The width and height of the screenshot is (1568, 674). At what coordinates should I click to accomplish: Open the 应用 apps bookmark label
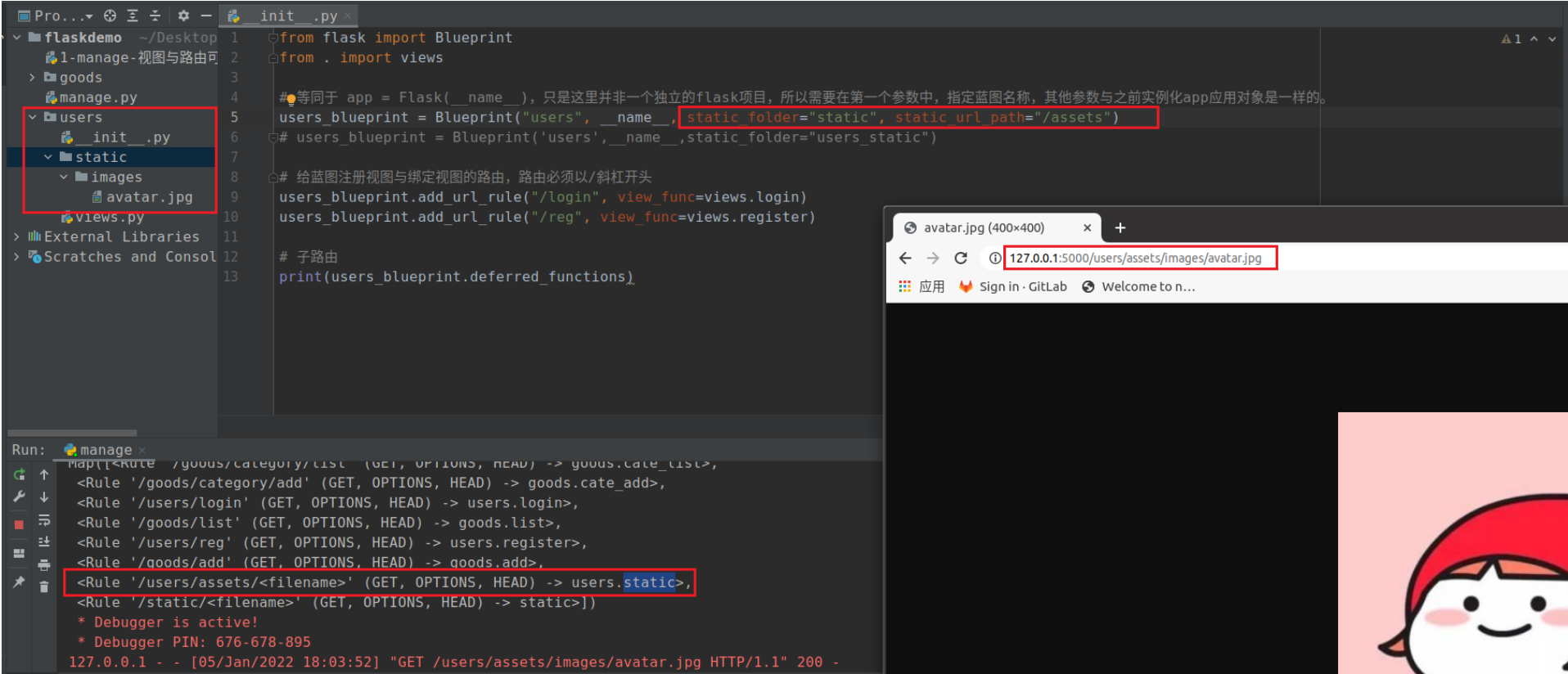[x=931, y=286]
